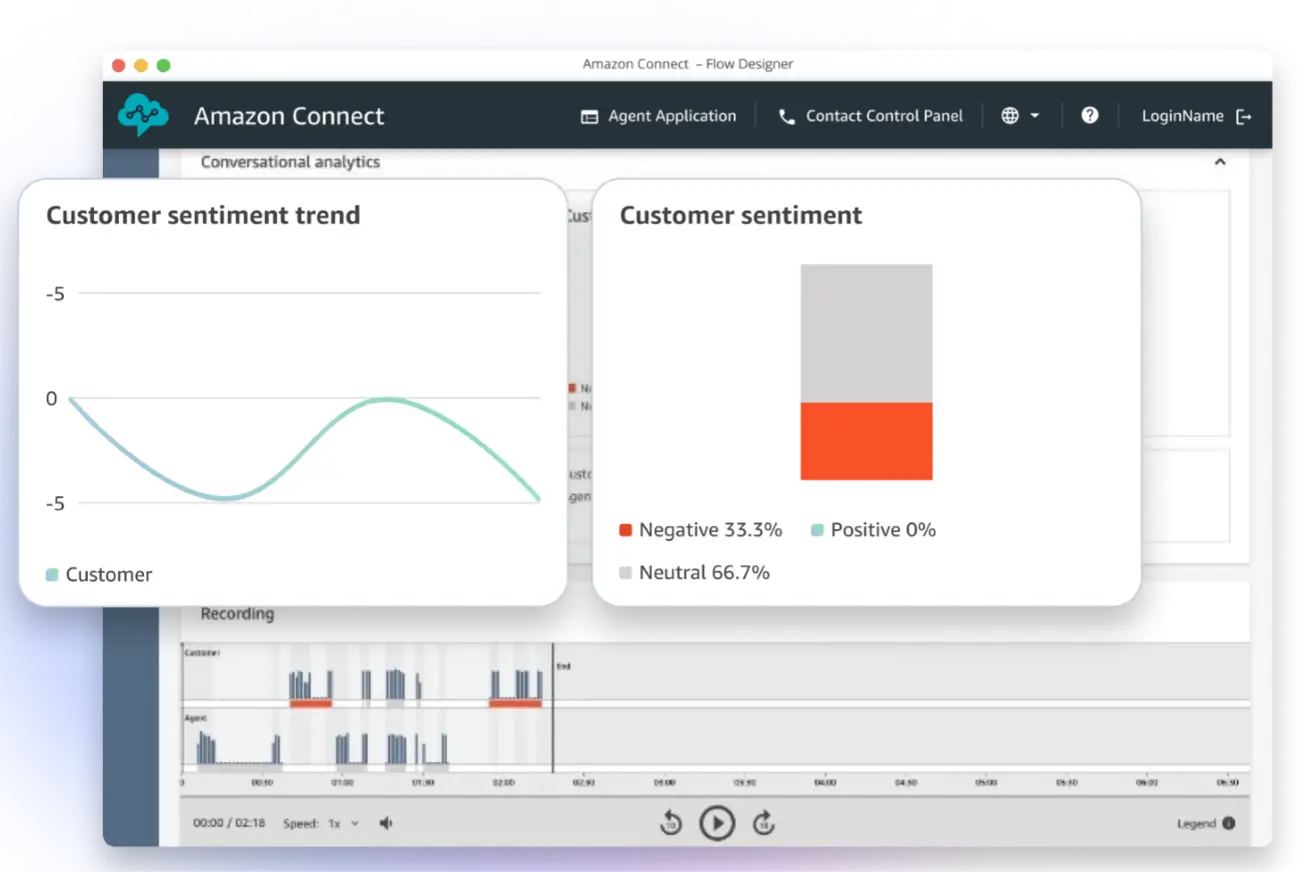Open the Contact Control Panel
Screen dimensions: 1304x872
[870, 116]
